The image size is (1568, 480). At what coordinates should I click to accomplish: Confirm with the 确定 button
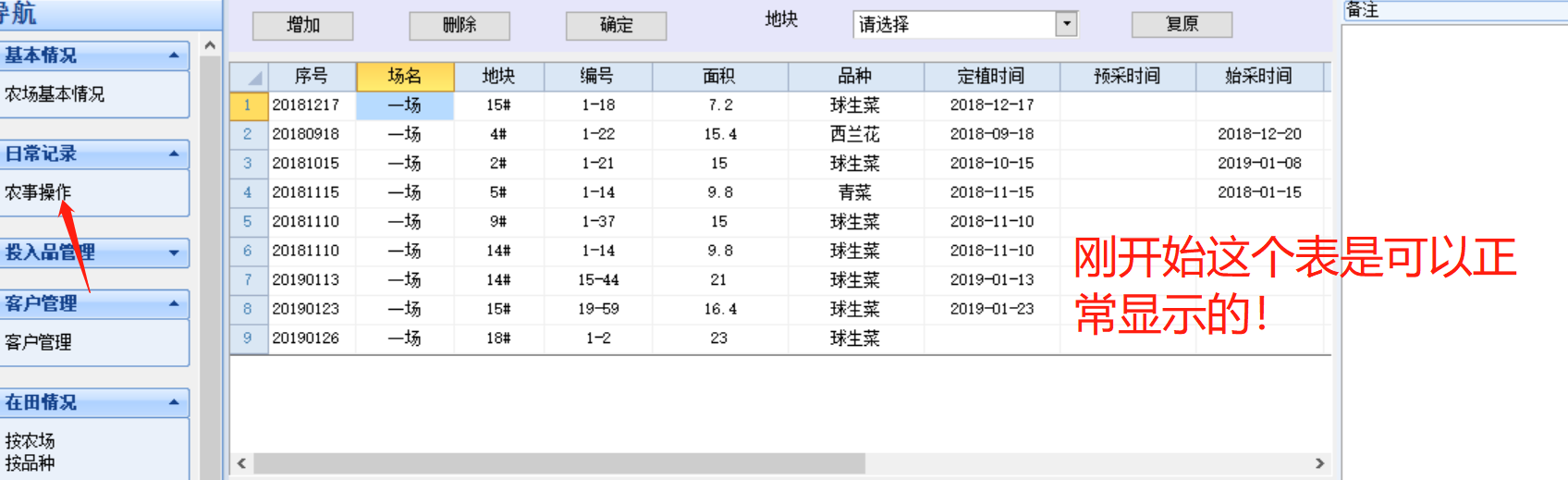[x=616, y=25]
